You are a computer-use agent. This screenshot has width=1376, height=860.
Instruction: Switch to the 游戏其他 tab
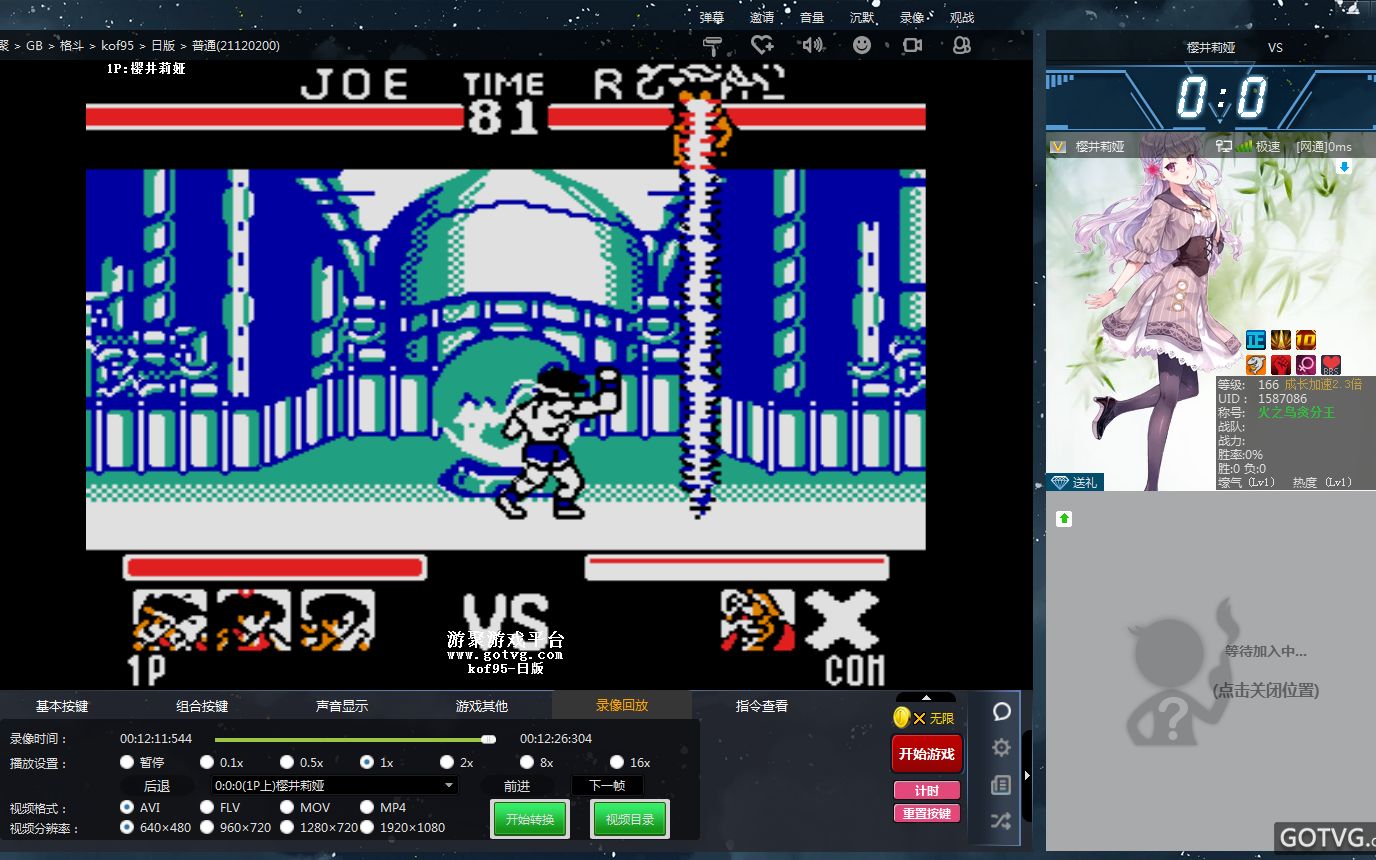pos(482,706)
